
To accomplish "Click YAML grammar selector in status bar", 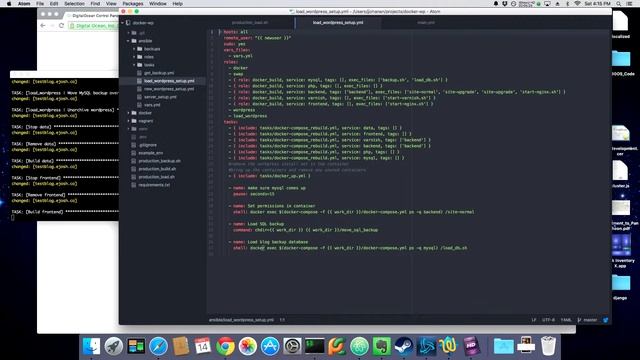I will (566, 320).
